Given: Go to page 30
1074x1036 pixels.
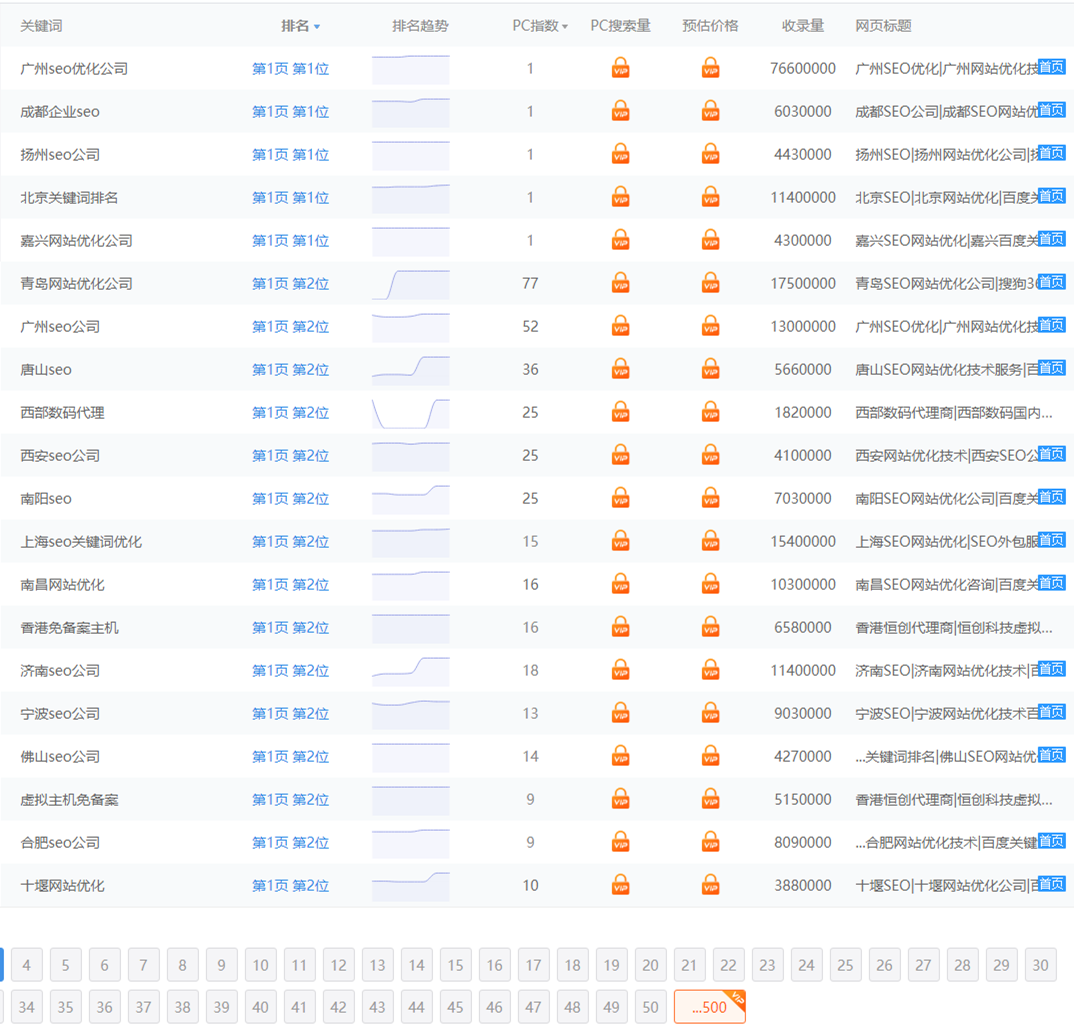Looking at the screenshot, I should point(1040,965).
